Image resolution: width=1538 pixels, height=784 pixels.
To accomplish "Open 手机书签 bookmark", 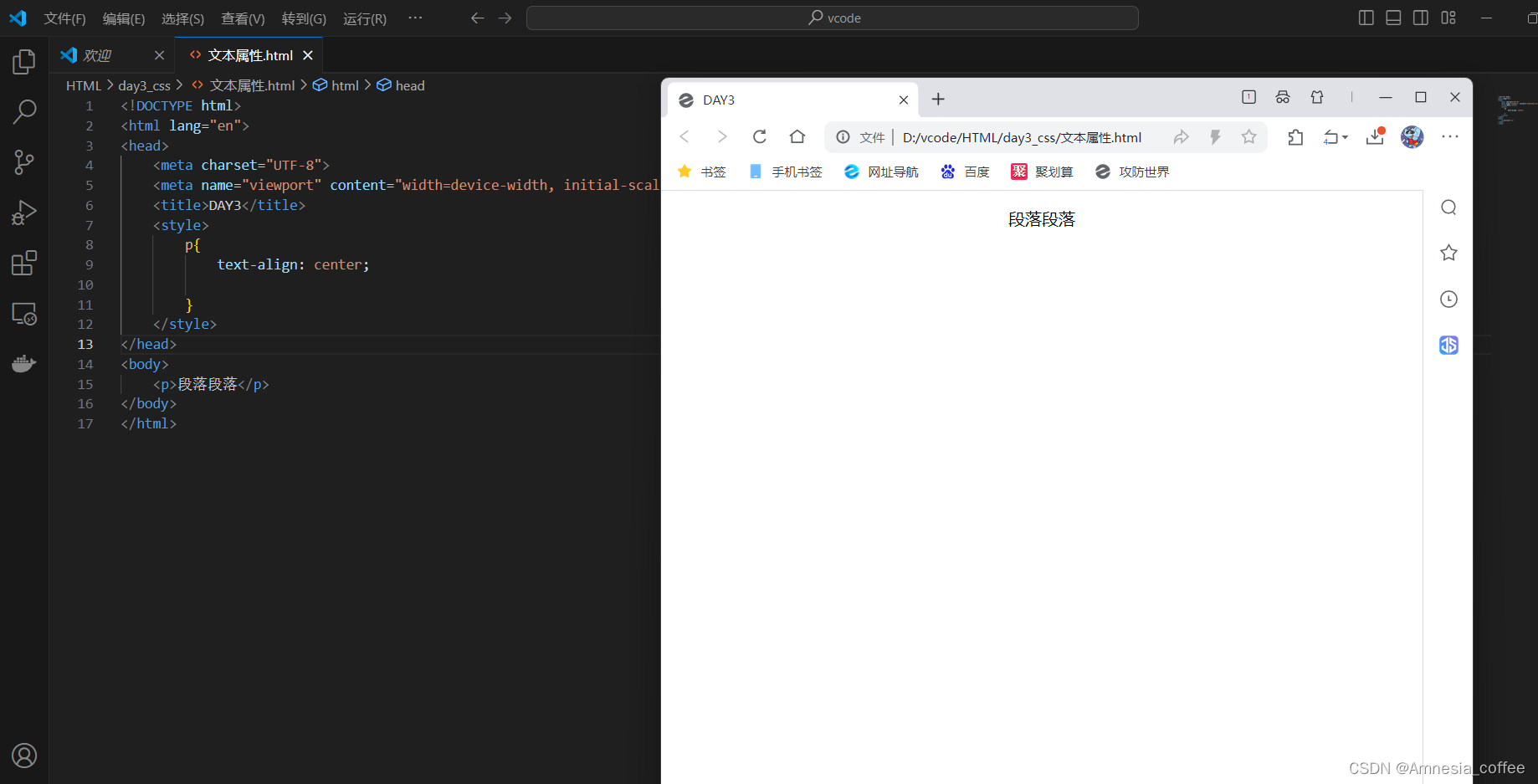I will (786, 172).
